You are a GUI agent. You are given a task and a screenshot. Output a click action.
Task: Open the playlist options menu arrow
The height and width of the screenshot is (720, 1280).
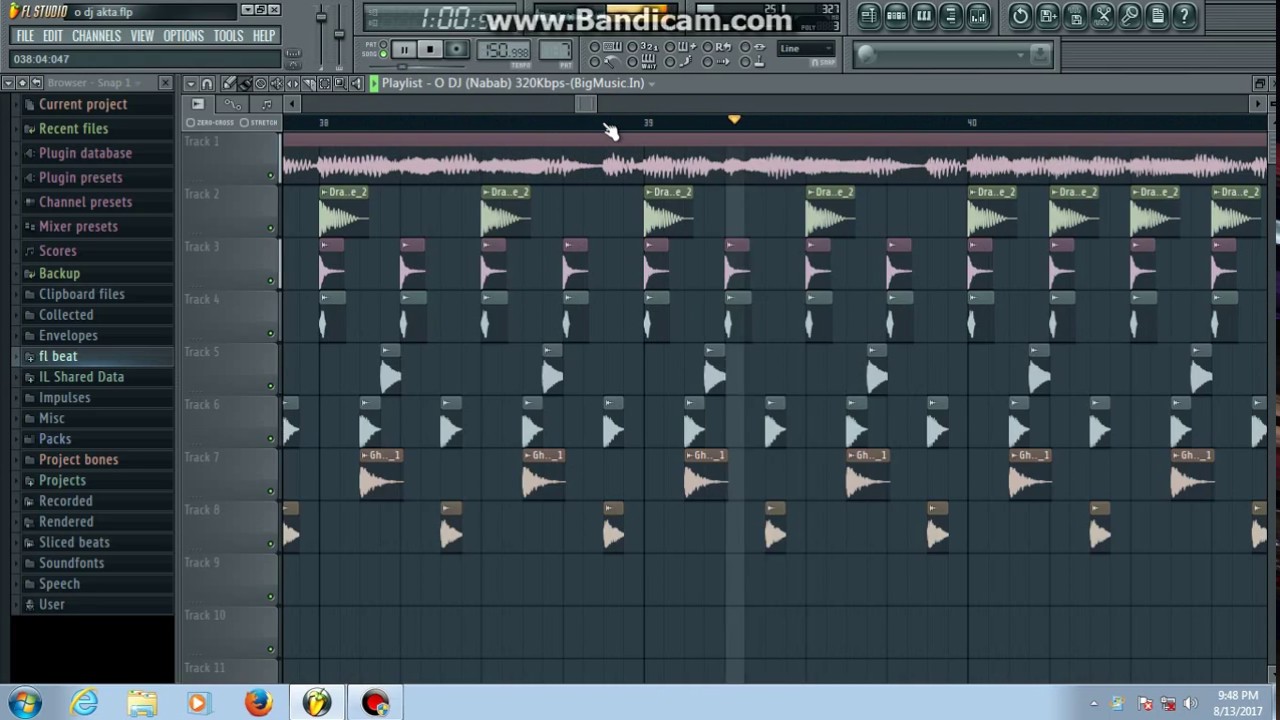(x=191, y=83)
